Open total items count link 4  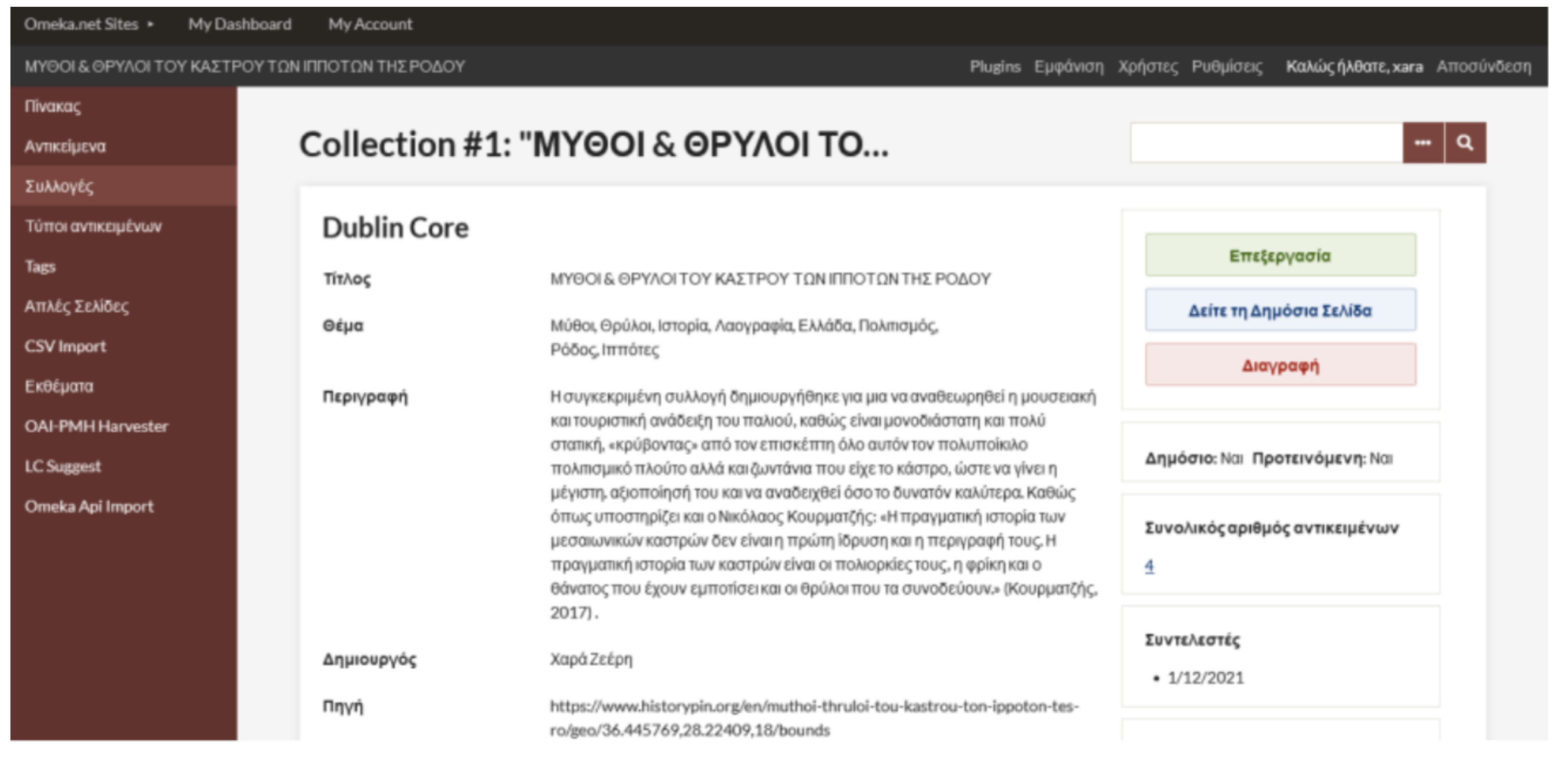click(1148, 566)
